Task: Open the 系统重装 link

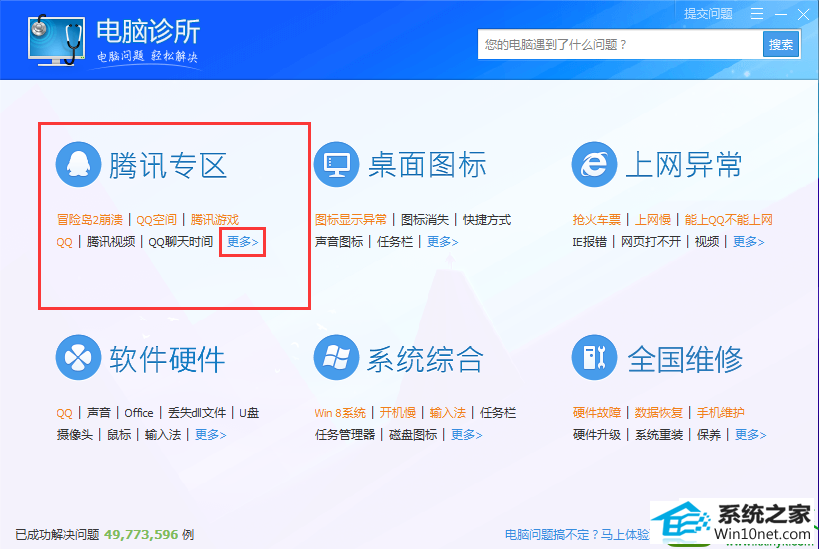Action: pyautogui.click(x=659, y=435)
